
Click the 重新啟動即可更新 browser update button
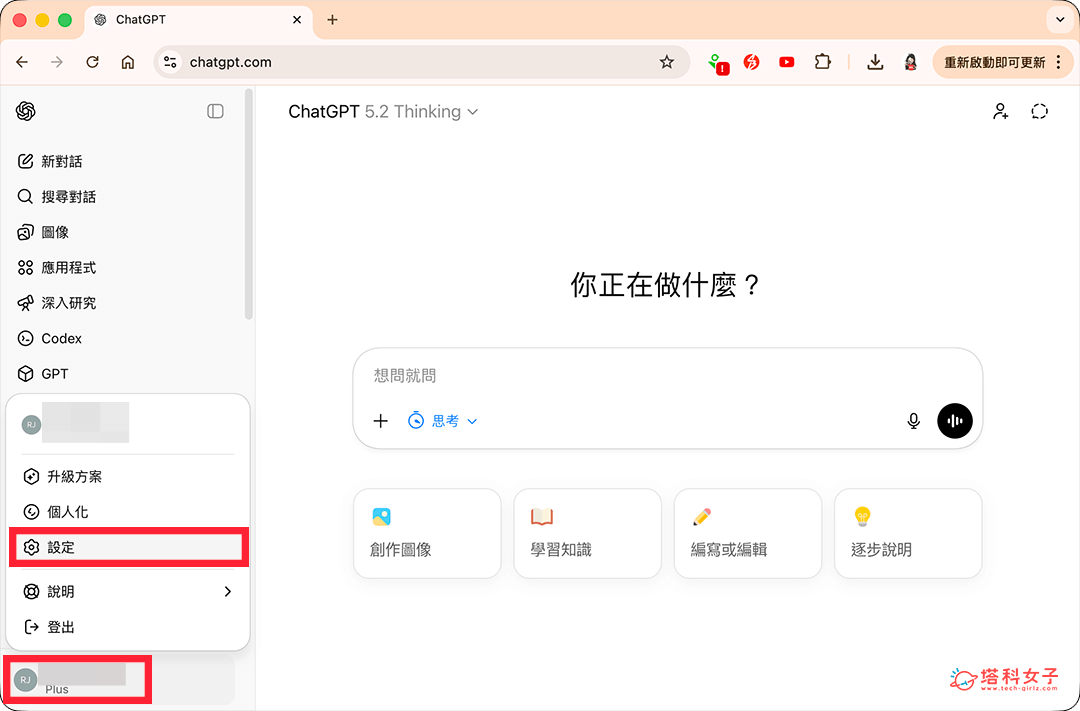[996, 61]
